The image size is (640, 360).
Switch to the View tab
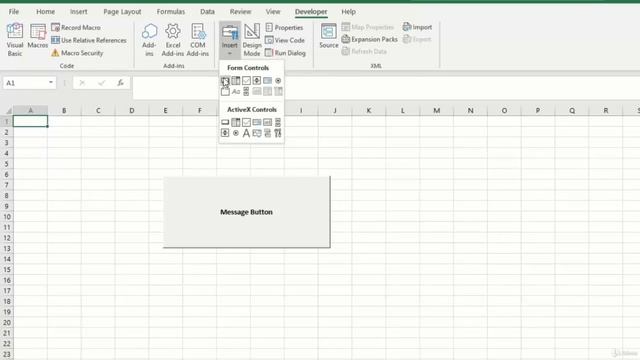tap(273, 11)
